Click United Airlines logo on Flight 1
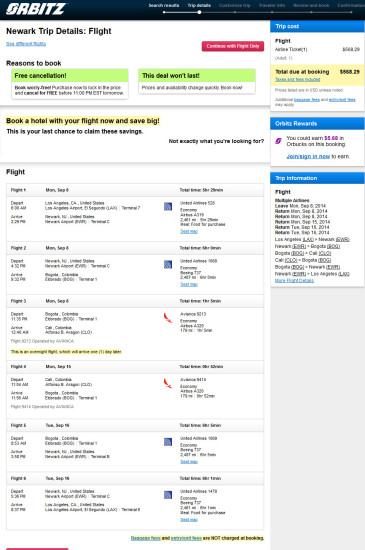 point(168,207)
